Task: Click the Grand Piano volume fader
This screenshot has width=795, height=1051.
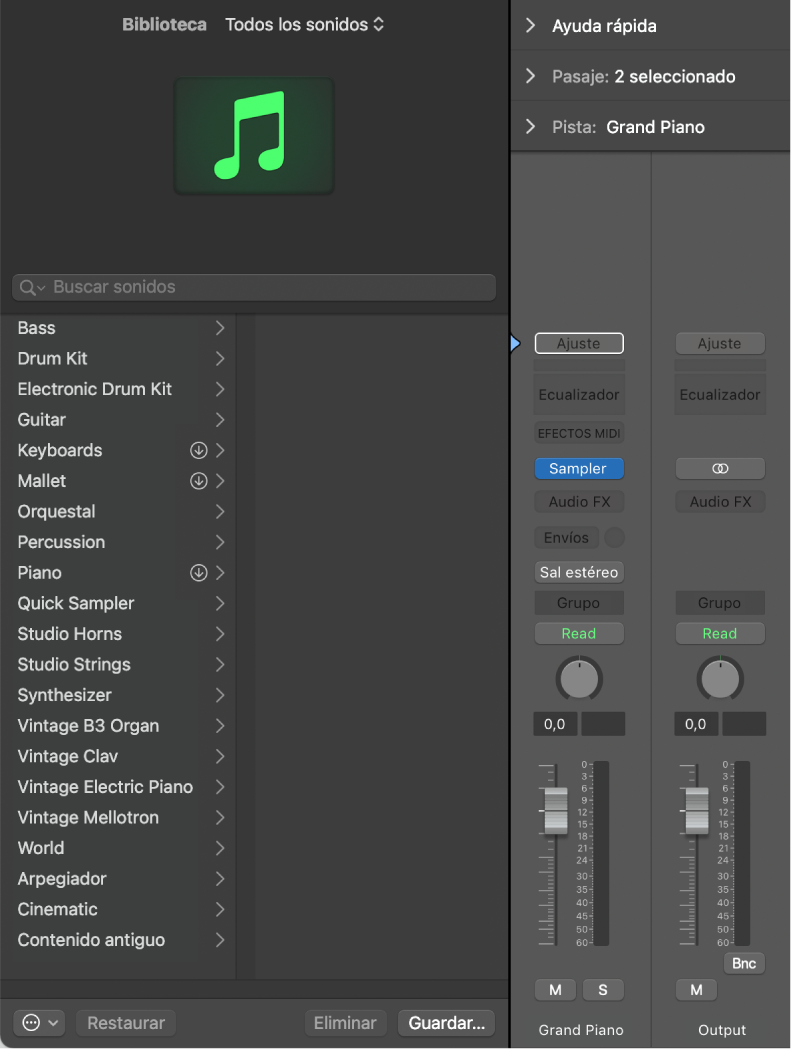Action: coord(555,810)
